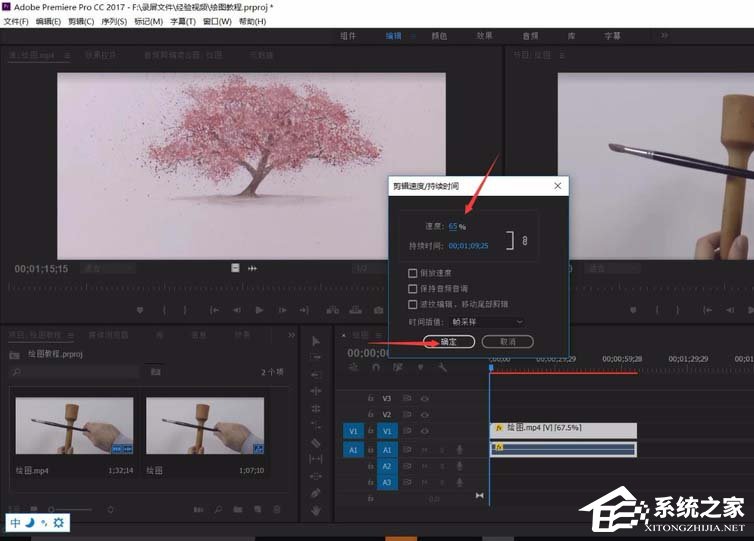This screenshot has width=754, height=541.
Task: Open source monitor zoom level dropdown
Action: coord(108,268)
